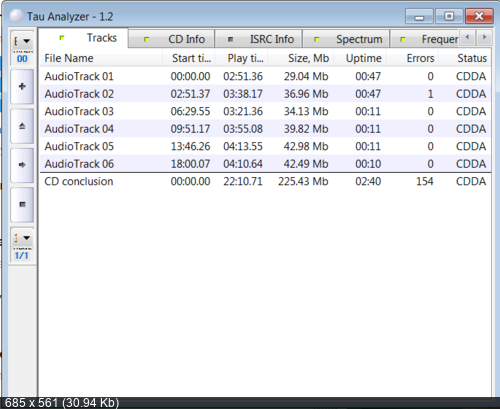This screenshot has height=409, width=500.
Task: Select the CD conclusion row
Action: (x=265, y=182)
